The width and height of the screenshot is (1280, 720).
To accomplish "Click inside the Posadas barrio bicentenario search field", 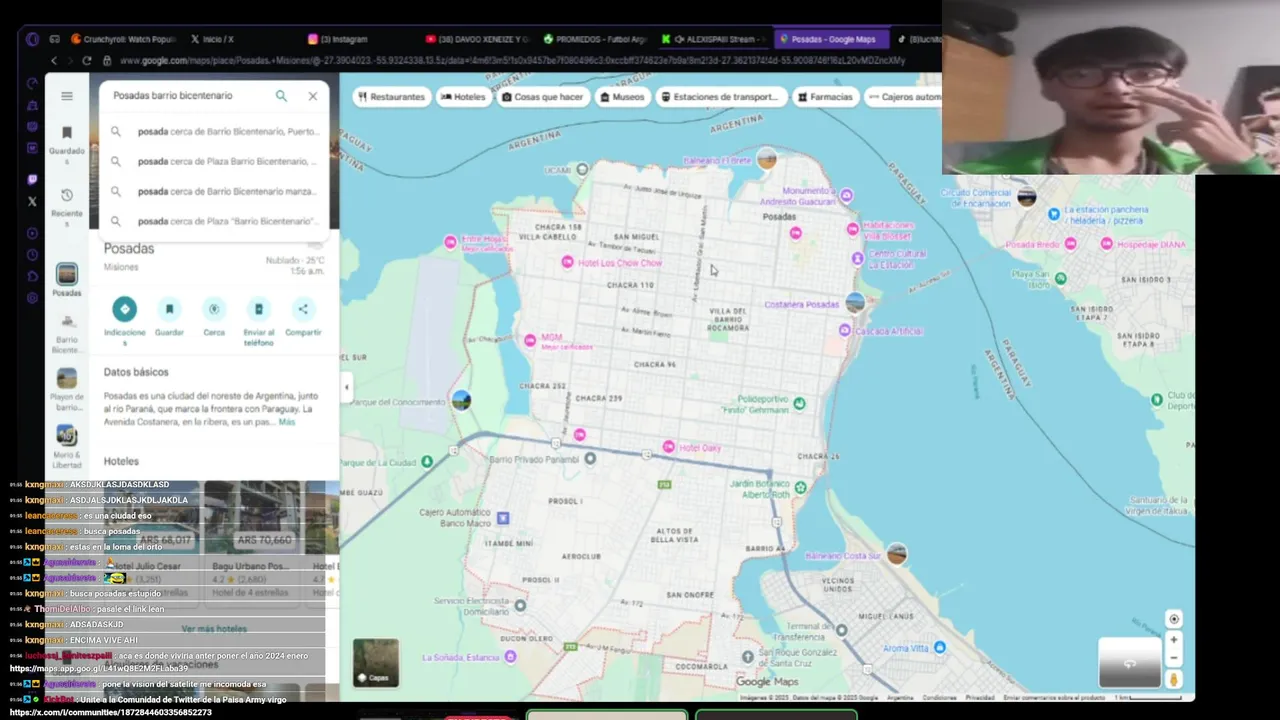I will [186, 96].
